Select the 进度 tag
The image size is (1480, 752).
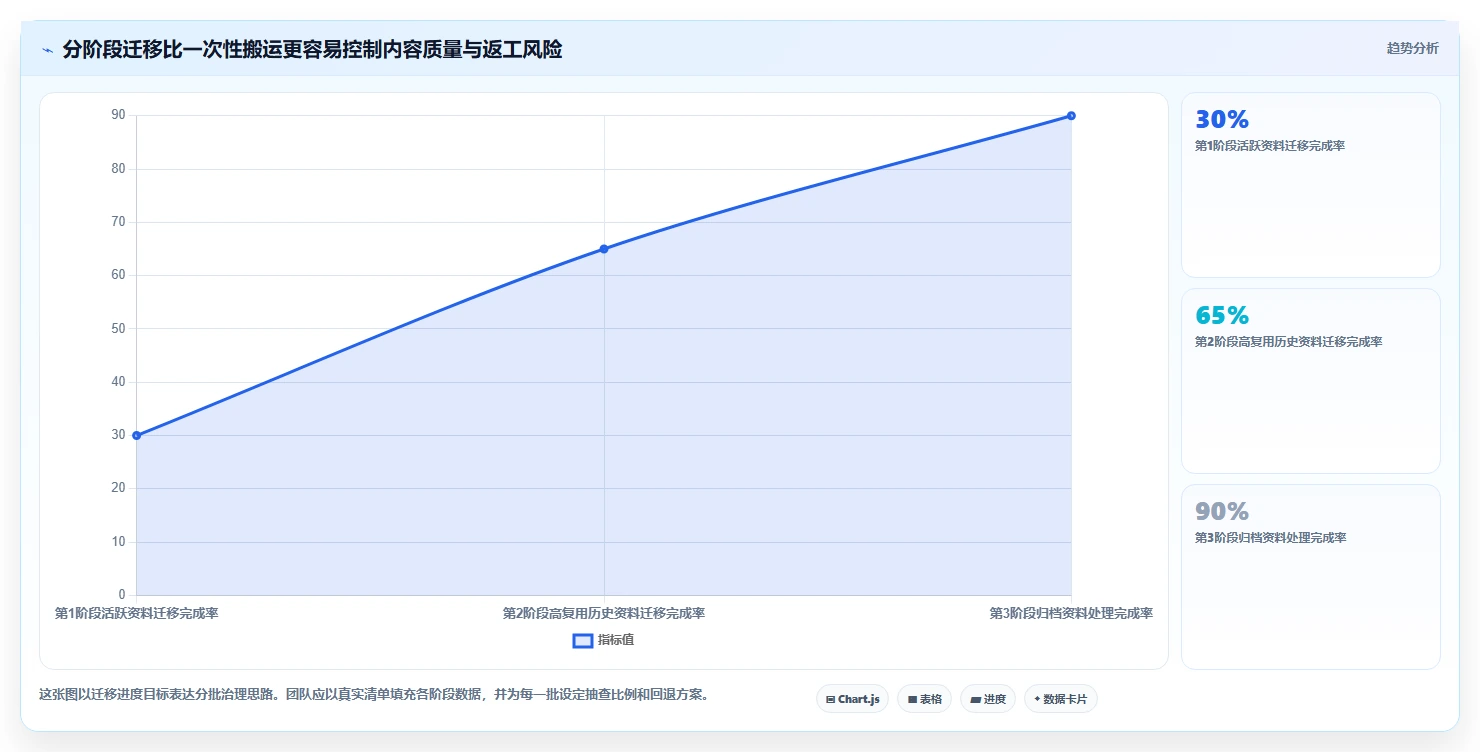coord(988,699)
